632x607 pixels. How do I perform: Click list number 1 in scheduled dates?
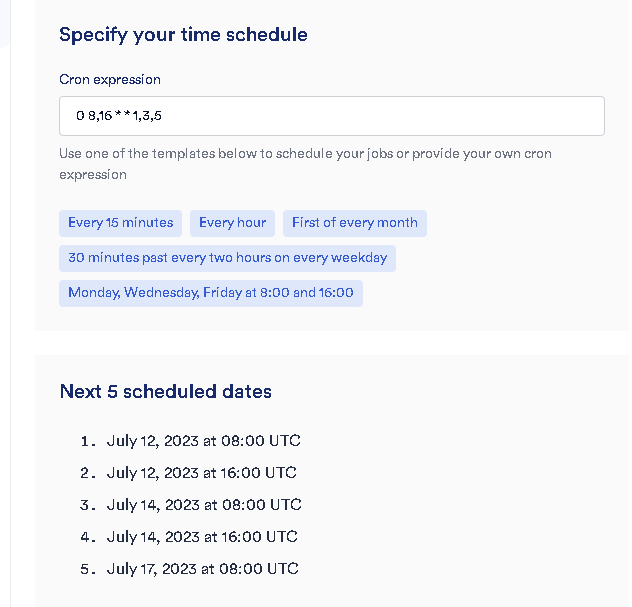click(x=88, y=441)
